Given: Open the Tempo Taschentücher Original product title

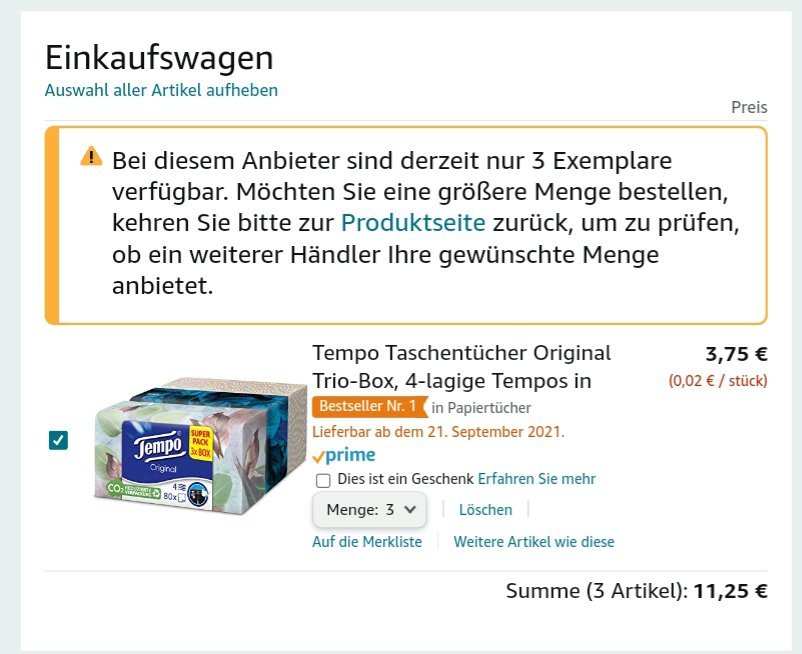Looking at the screenshot, I should pos(461,367).
